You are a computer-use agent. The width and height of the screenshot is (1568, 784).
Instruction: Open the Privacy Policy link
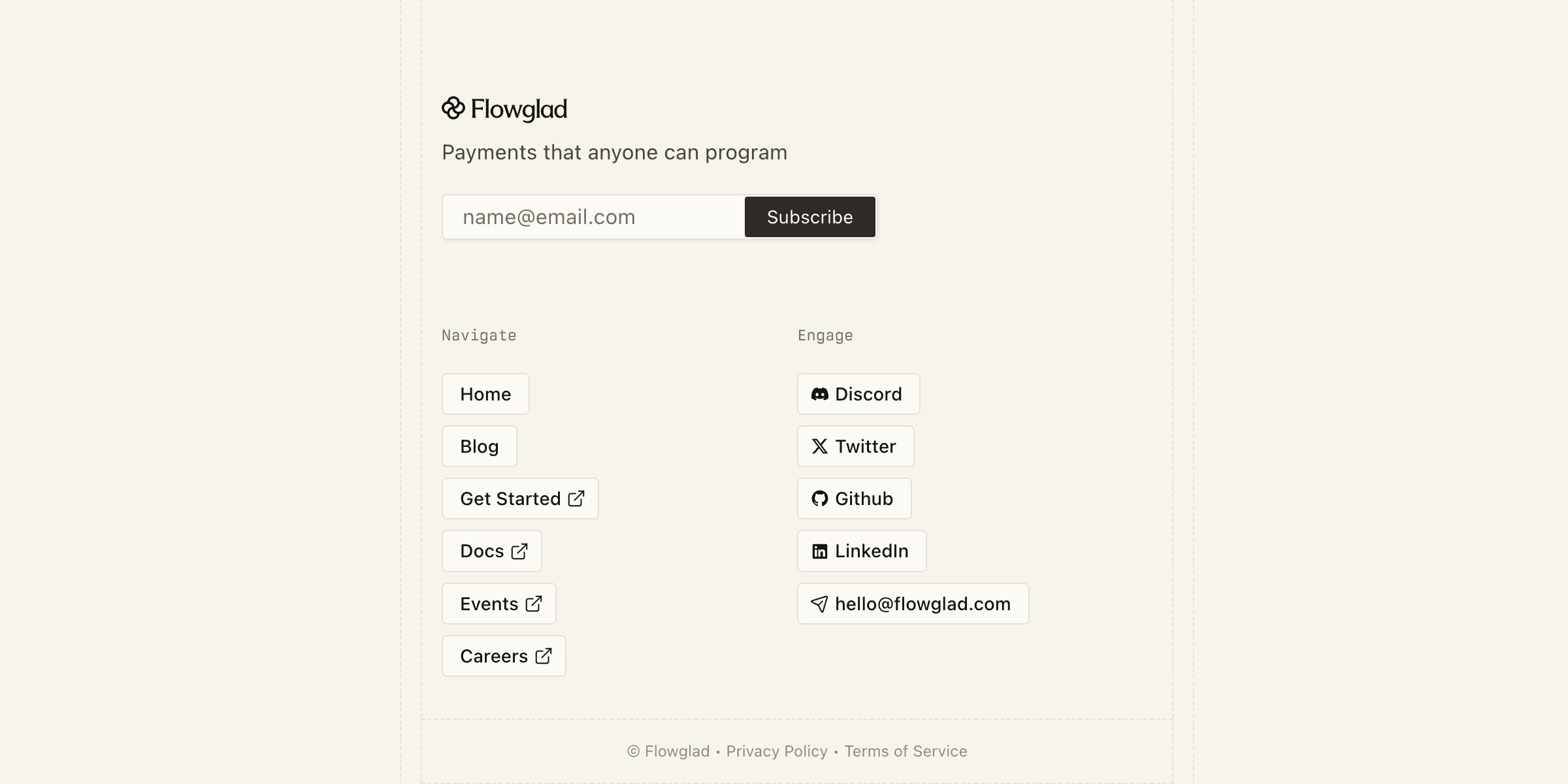pyautogui.click(x=777, y=751)
